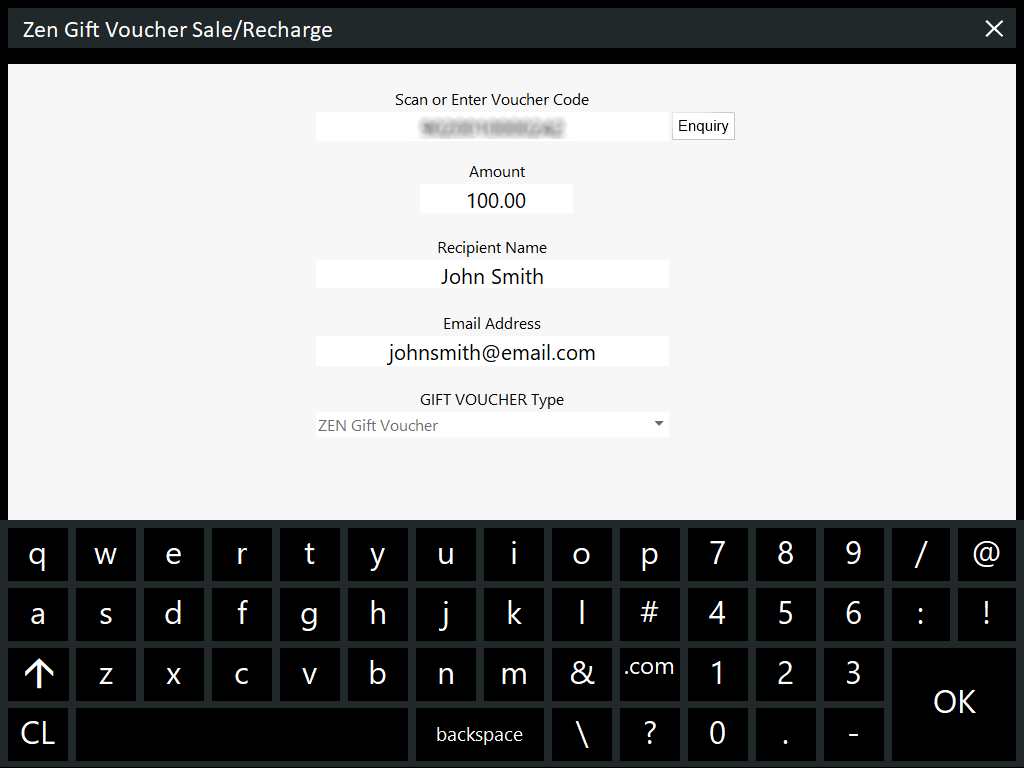Select the Recipient Name field
Image resolution: width=1024 pixels, height=768 pixels.
coord(492,275)
